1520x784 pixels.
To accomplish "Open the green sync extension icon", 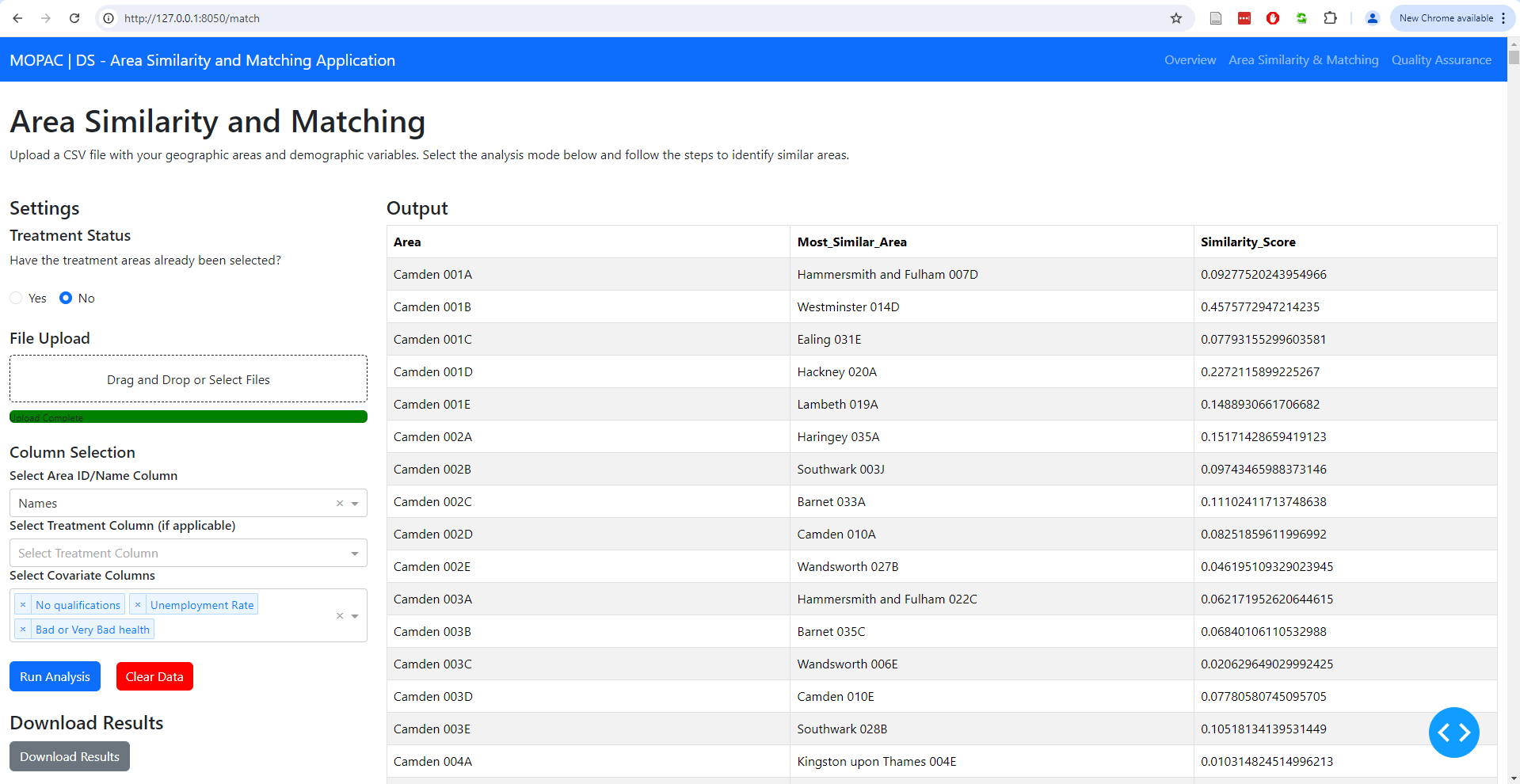I will pyautogui.click(x=1301, y=18).
